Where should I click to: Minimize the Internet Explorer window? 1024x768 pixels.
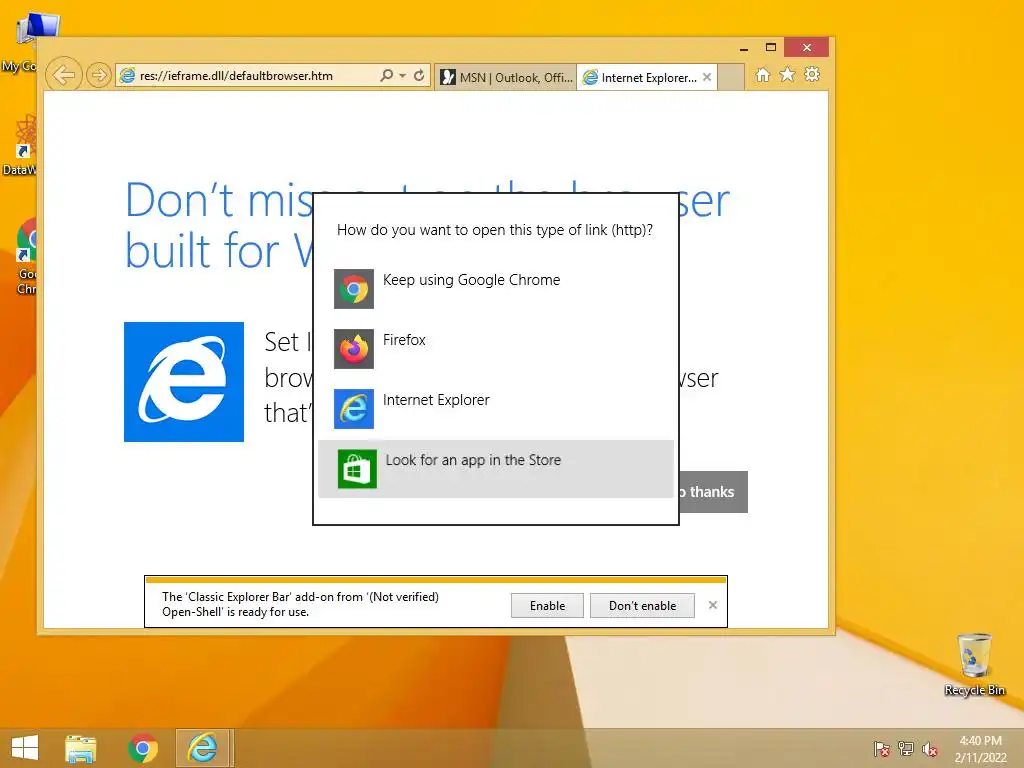coord(743,48)
